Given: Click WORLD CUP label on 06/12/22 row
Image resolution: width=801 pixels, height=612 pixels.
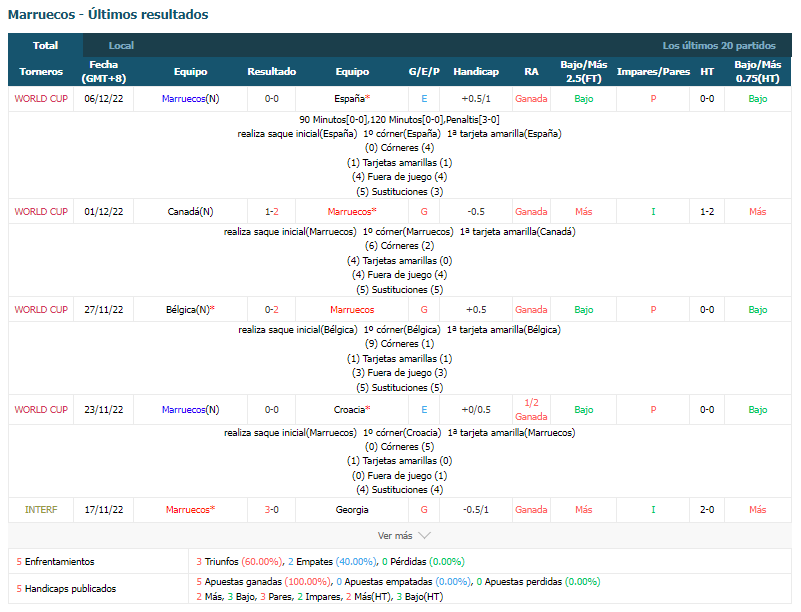Looking at the screenshot, I should (x=41, y=99).
